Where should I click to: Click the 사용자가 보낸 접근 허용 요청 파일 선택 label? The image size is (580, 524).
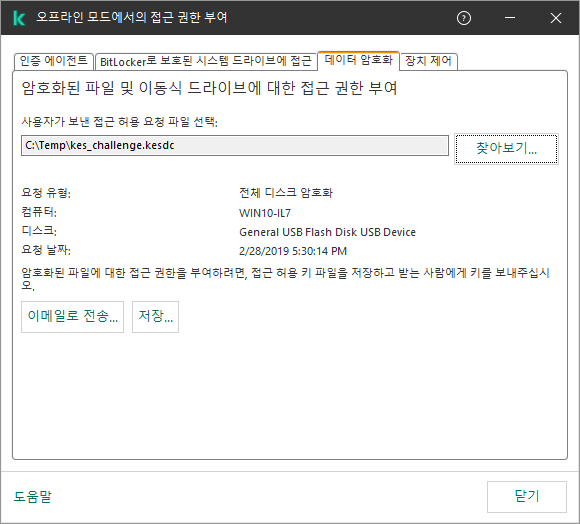point(119,122)
